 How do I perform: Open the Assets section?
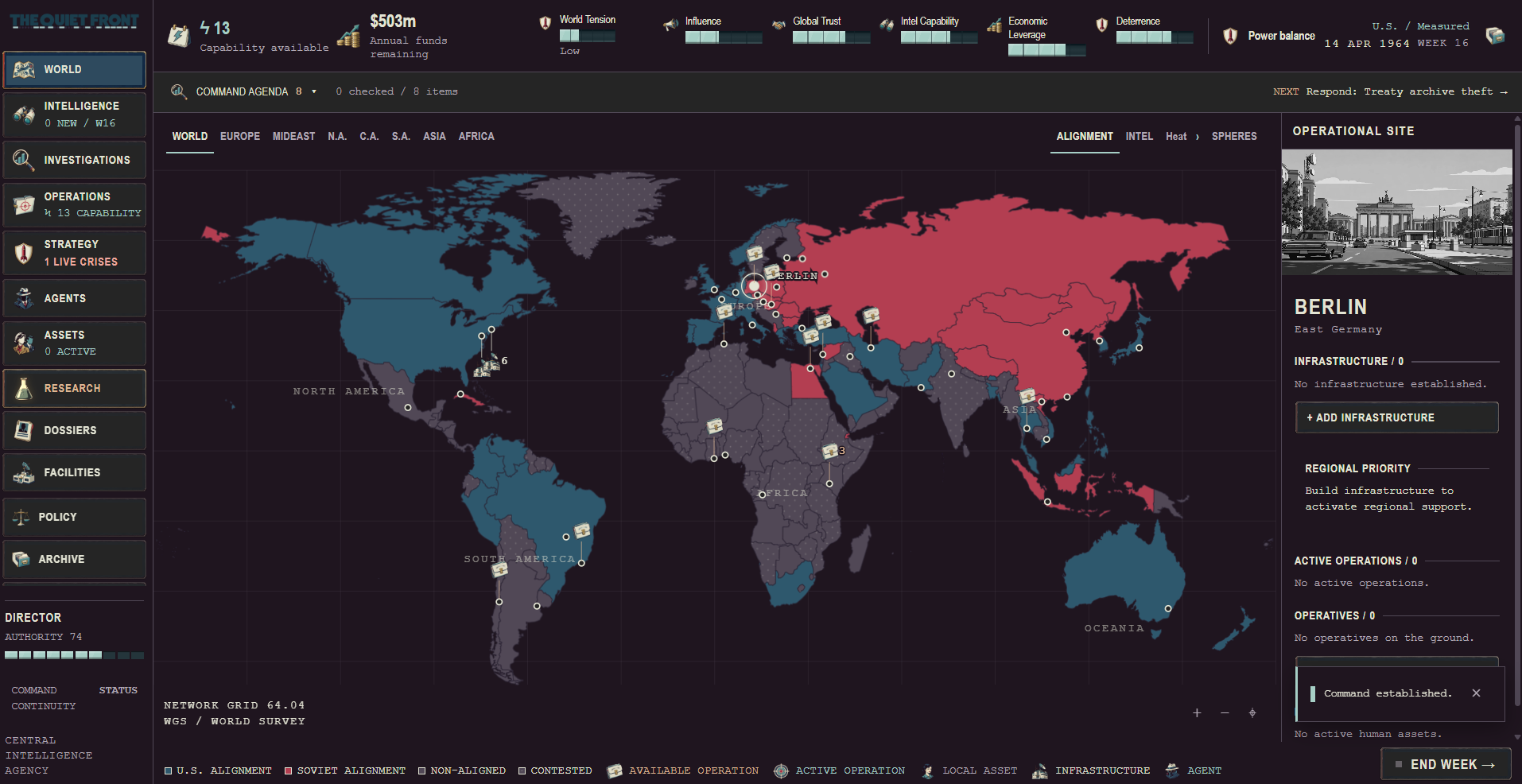tap(75, 343)
